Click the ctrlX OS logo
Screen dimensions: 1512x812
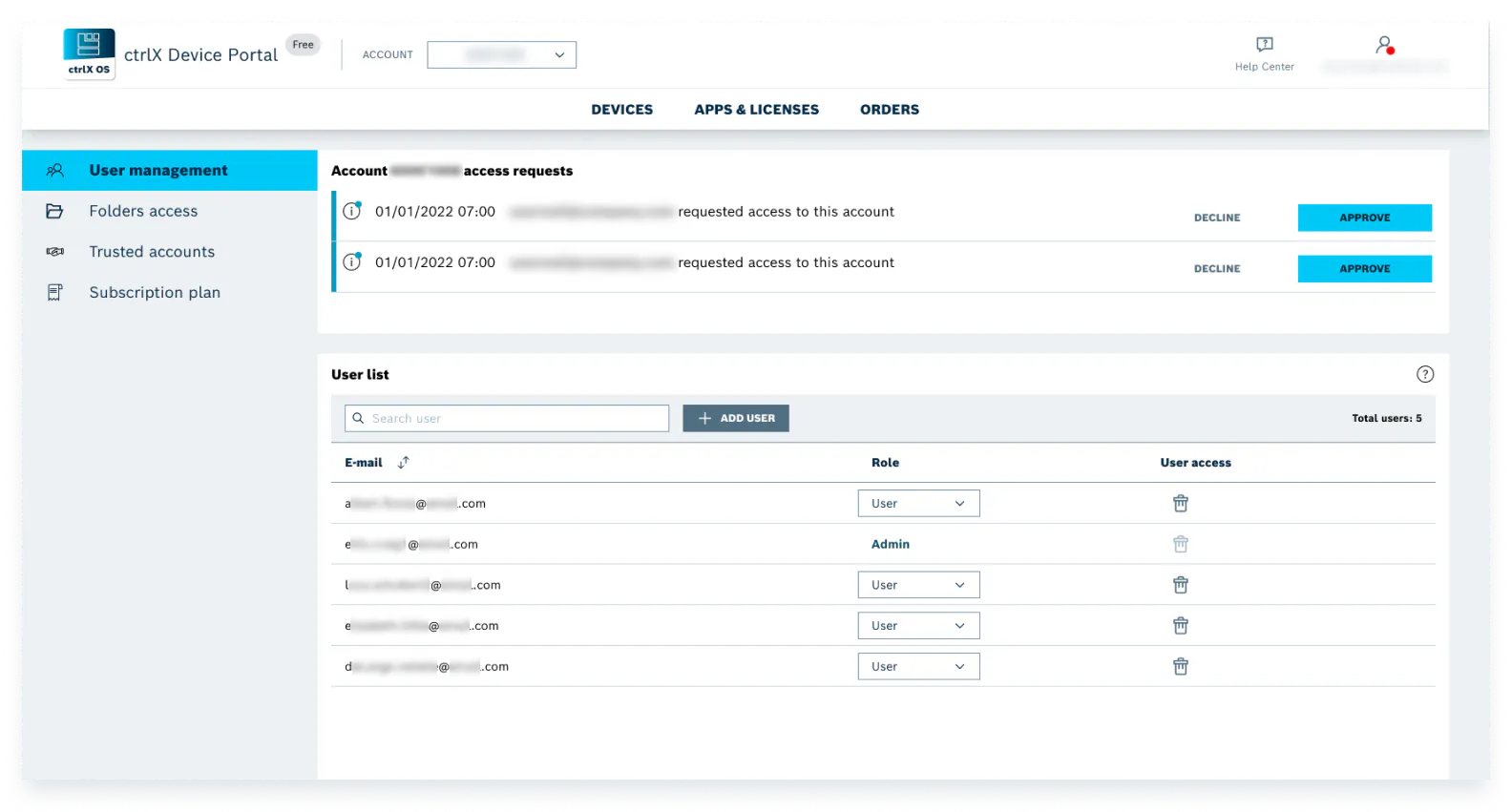pos(90,53)
